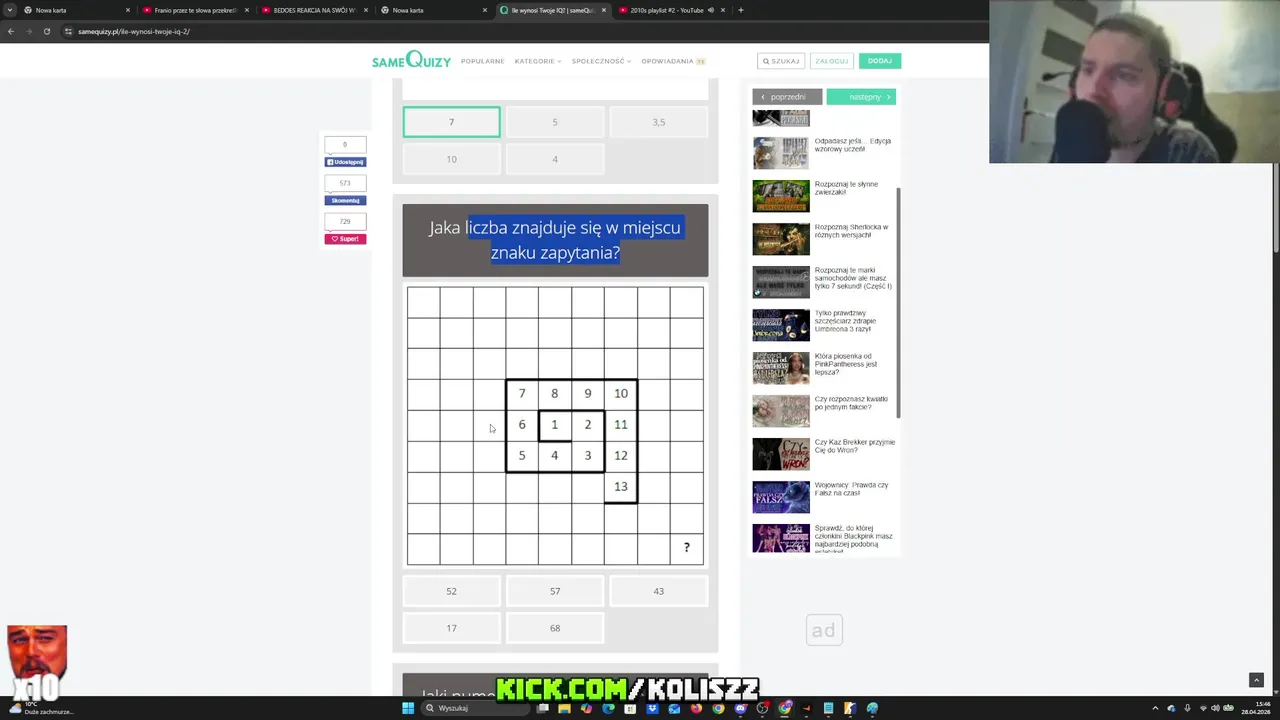
Task: Show hidden tray icons chevron
Action: (1155, 708)
